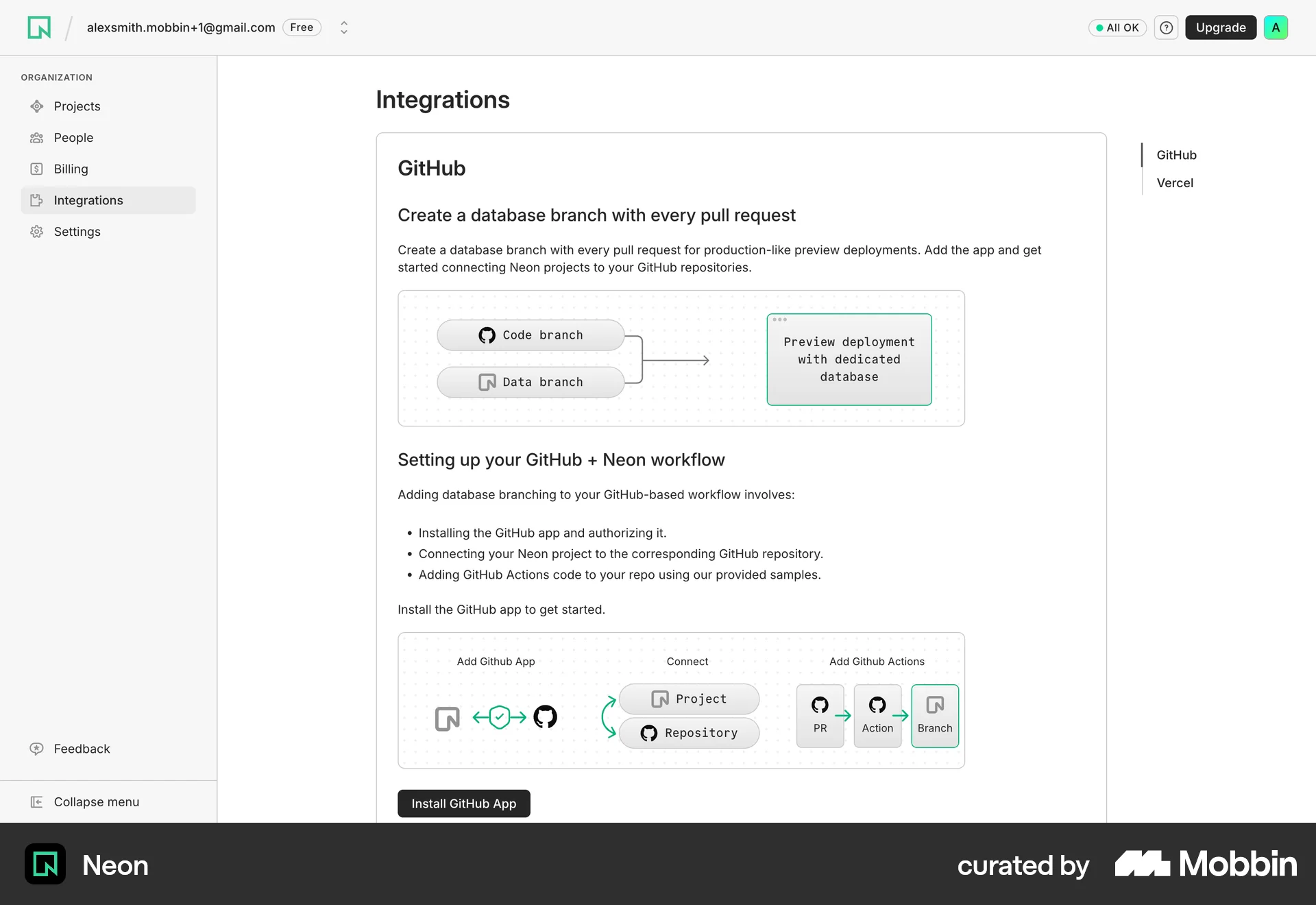Open the organization switcher chevrons
The width and height of the screenshot is (1316, 905).
(x=344, y=27)
